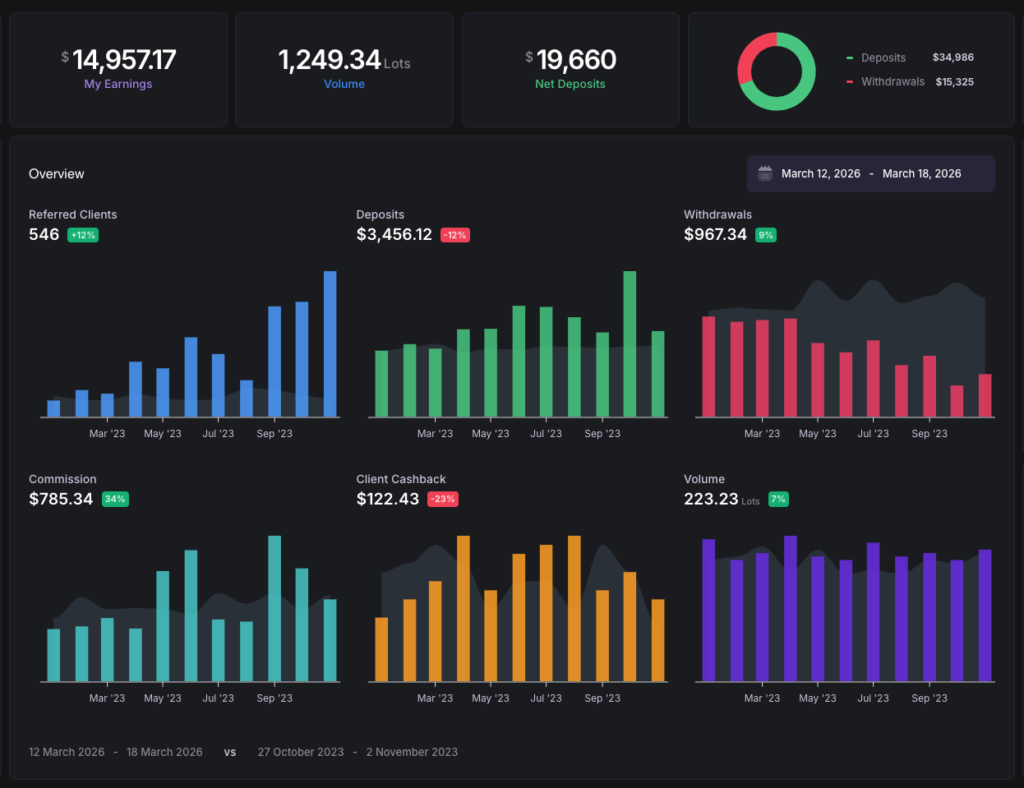
Task: Click the Volume label in top card
Action: tap(344, 84)
